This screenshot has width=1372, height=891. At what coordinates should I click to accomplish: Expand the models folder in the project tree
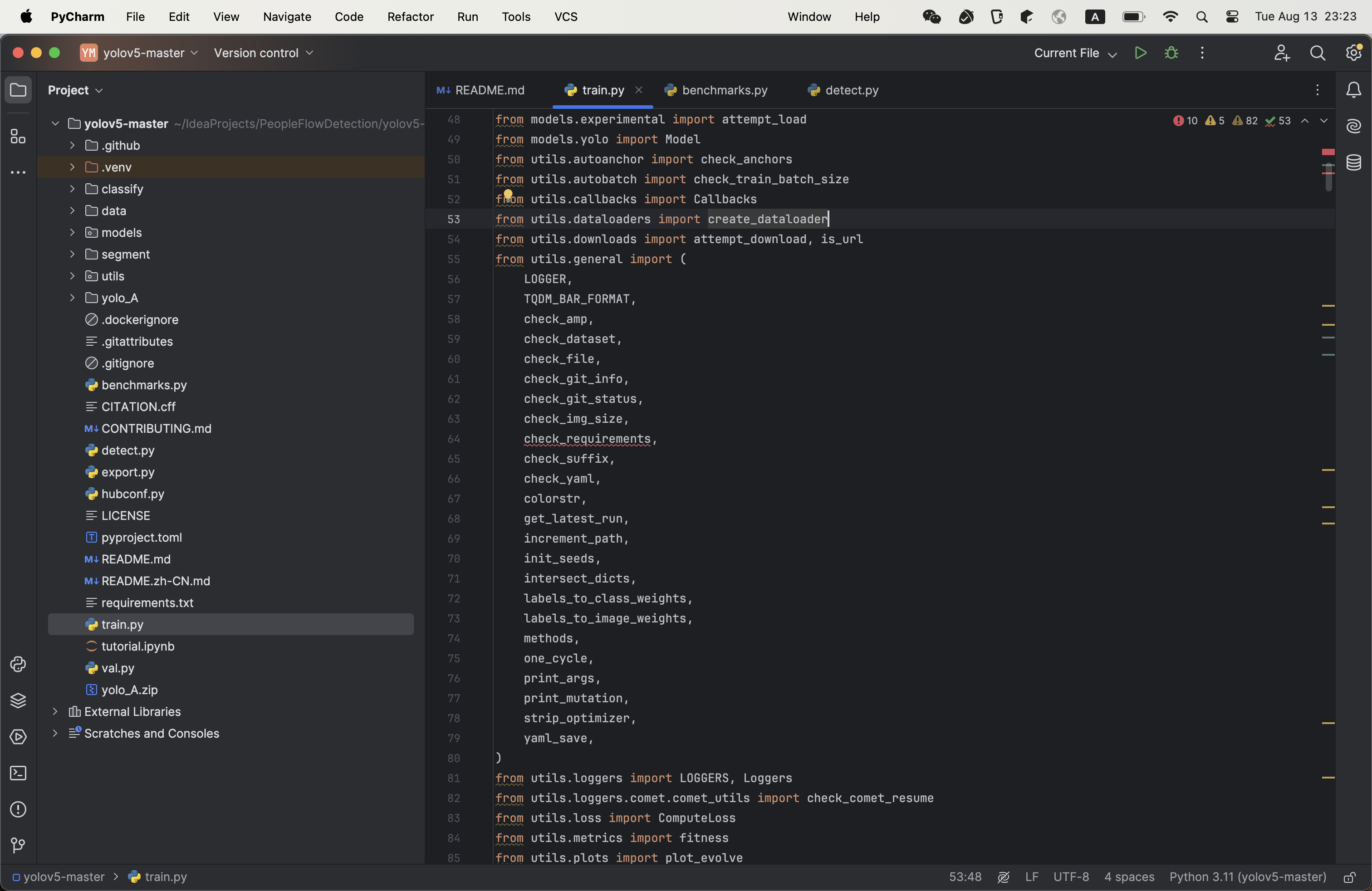point(72,232)
